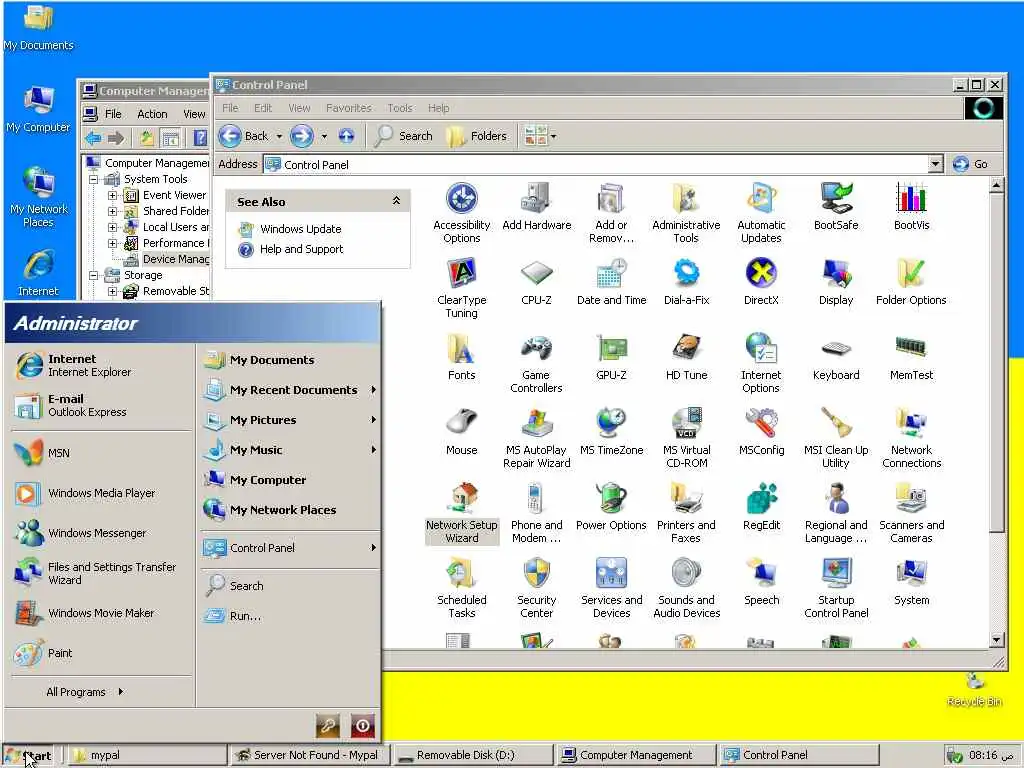Open the Forward history dropdown arrow
This screenshot has height=768, width=1024.
[324, 136]
